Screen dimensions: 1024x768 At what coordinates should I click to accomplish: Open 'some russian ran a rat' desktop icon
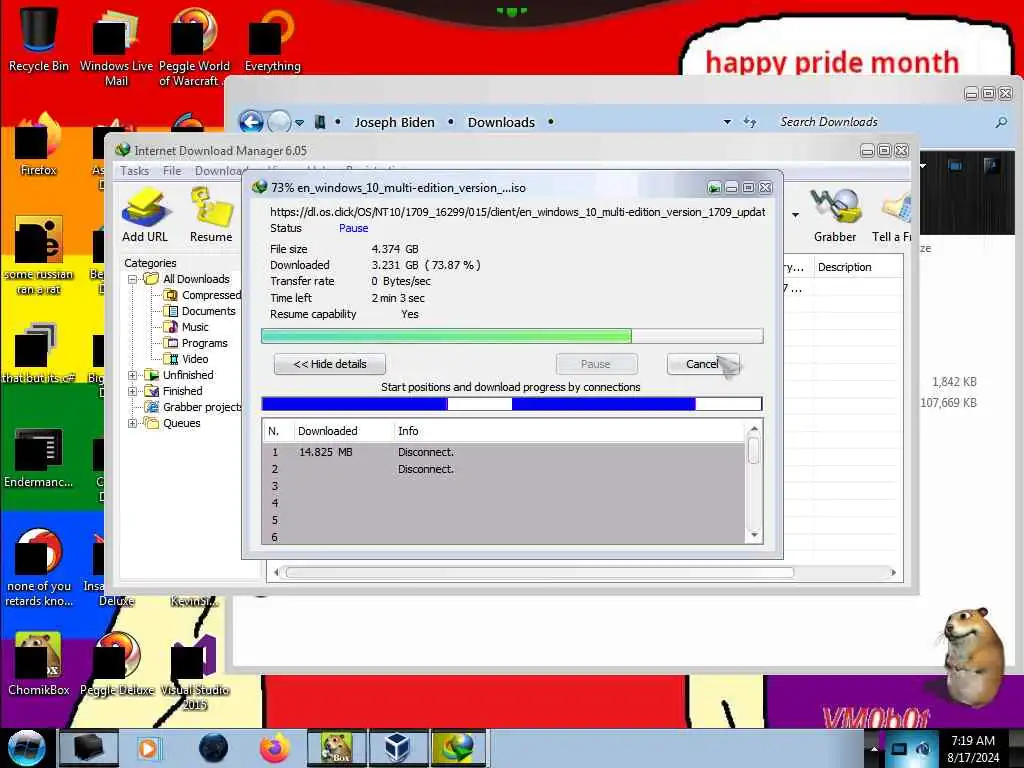click(39, 255)
